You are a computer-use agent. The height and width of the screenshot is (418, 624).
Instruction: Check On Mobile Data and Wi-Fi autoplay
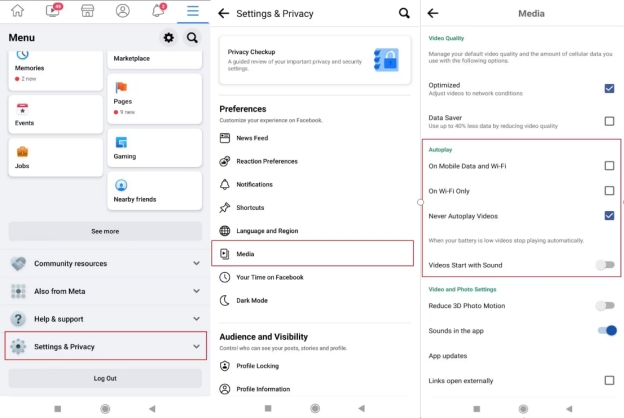pos(609,166)
